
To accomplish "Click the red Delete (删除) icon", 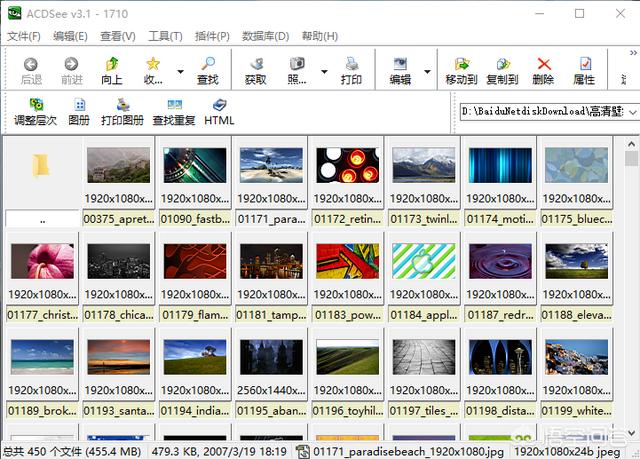I will pos(544,64).
